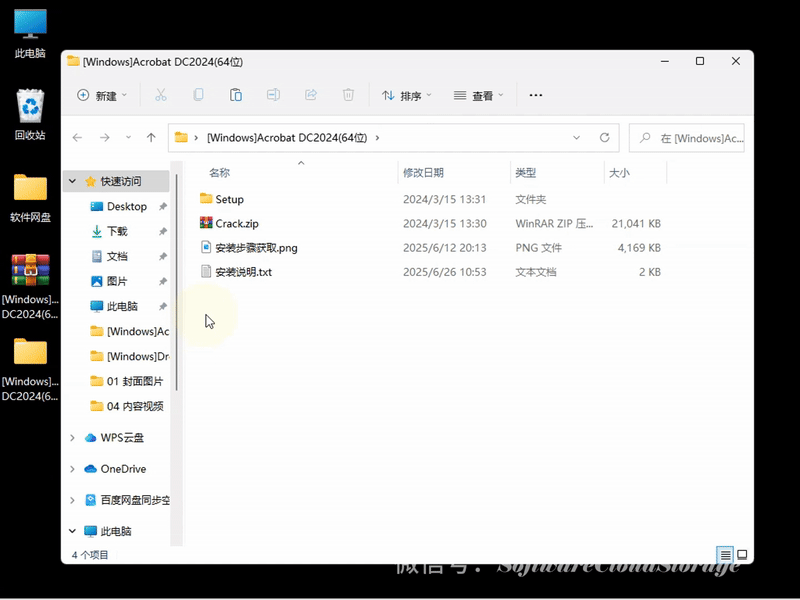Image resolution: width=800 pixels, height=600 pixels.
Task: Open the 查看 (View) dropdown
Action: point(478,94)
